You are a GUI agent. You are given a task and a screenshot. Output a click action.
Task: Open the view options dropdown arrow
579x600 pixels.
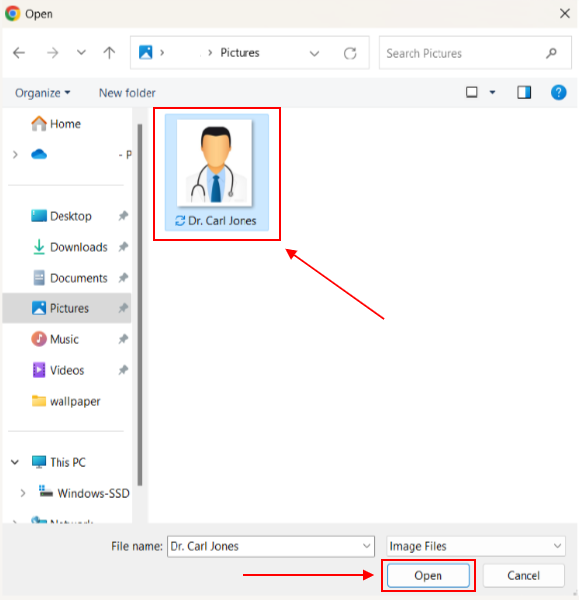(493, 92)
